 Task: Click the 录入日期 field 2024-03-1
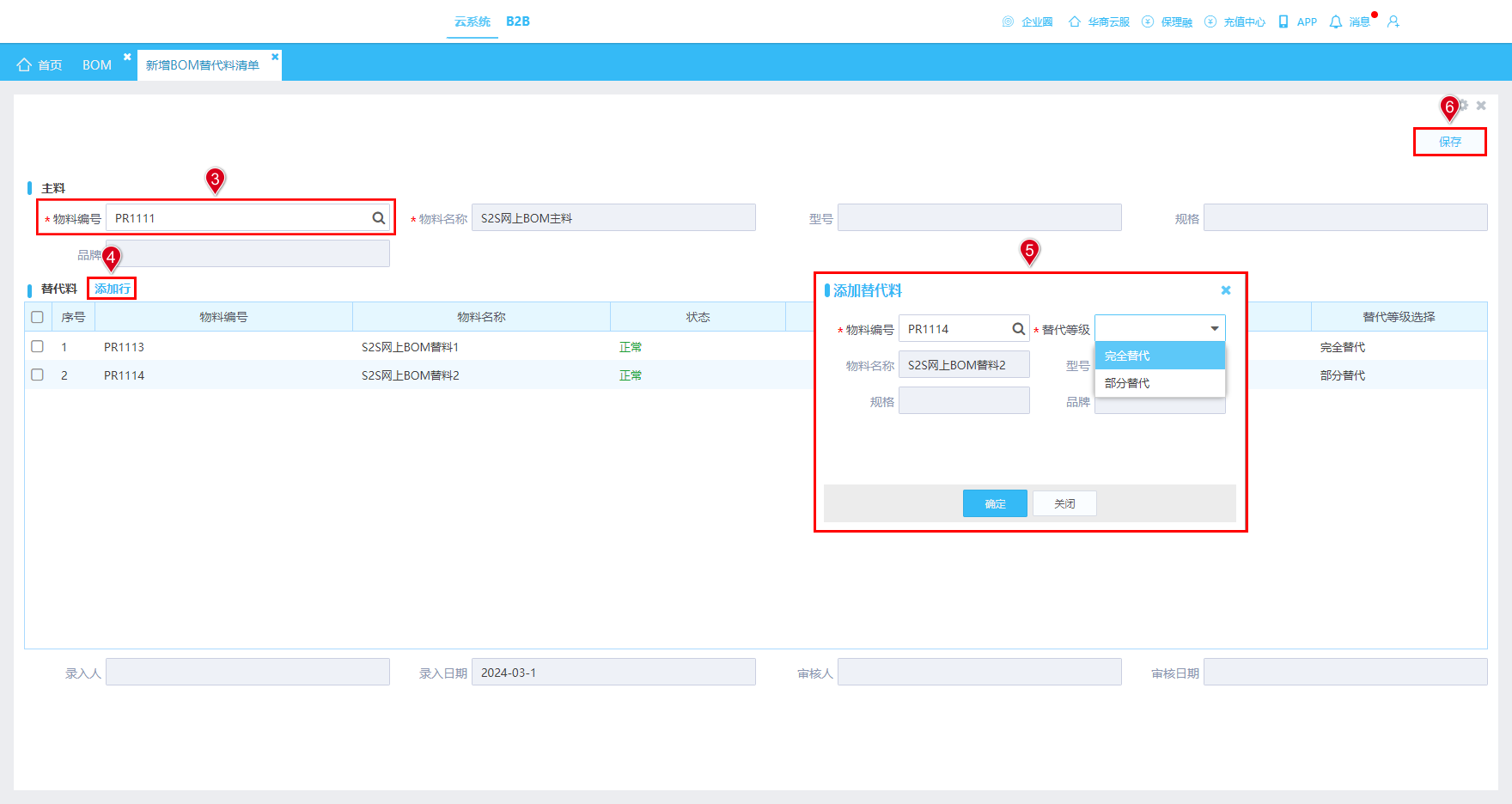coord(613,673)
